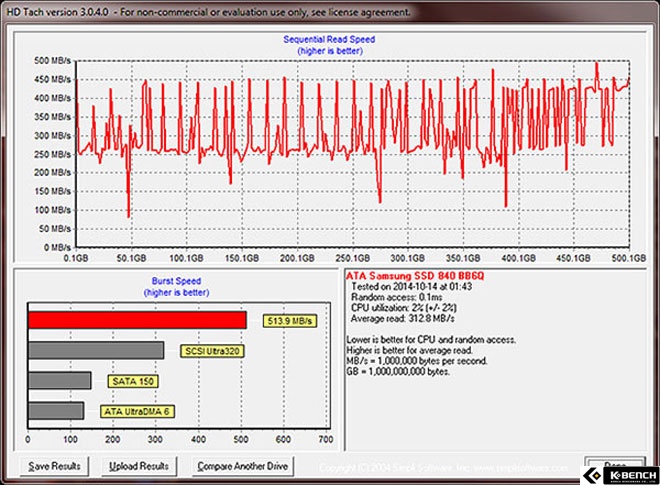Screen dimensions: 660x485
Task: Click the KBench logo watermark
Action: pyautogui.click(x=620, y=476)
